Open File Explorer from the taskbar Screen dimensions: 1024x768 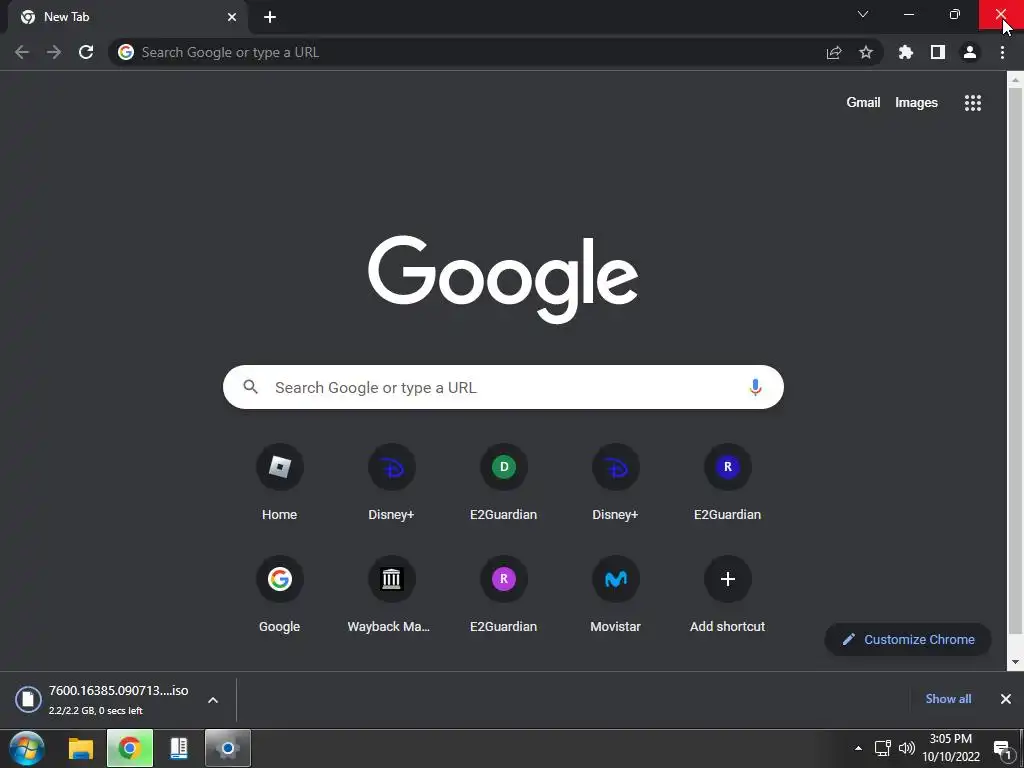point(81,748)
